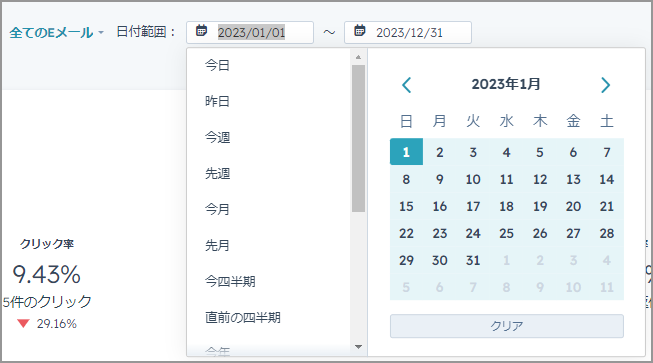The image size is (653, 363).
Task: Choose day 29 in the calendar
Action: coord(406,261)
